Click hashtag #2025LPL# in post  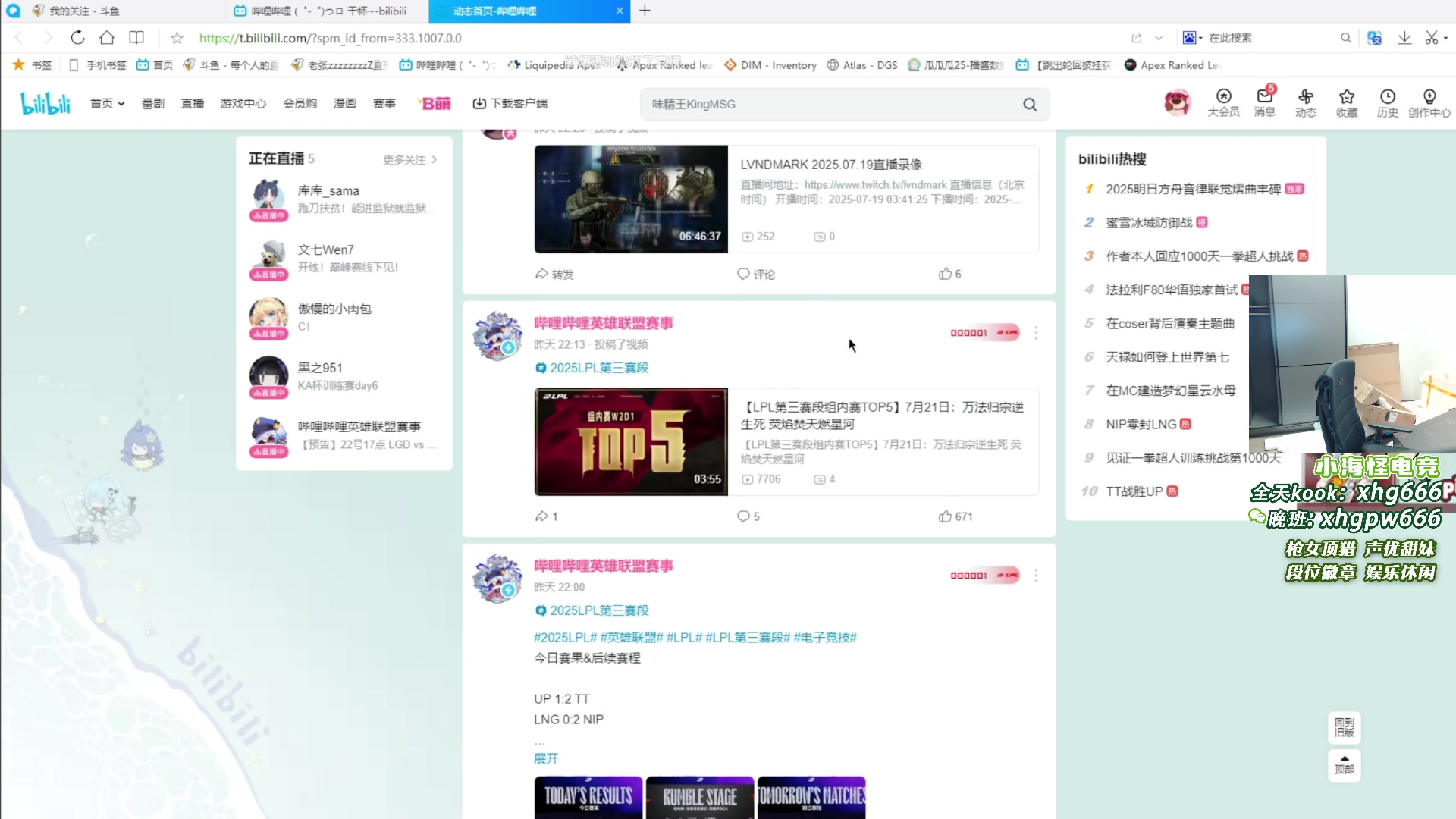[x=566, y=638]
